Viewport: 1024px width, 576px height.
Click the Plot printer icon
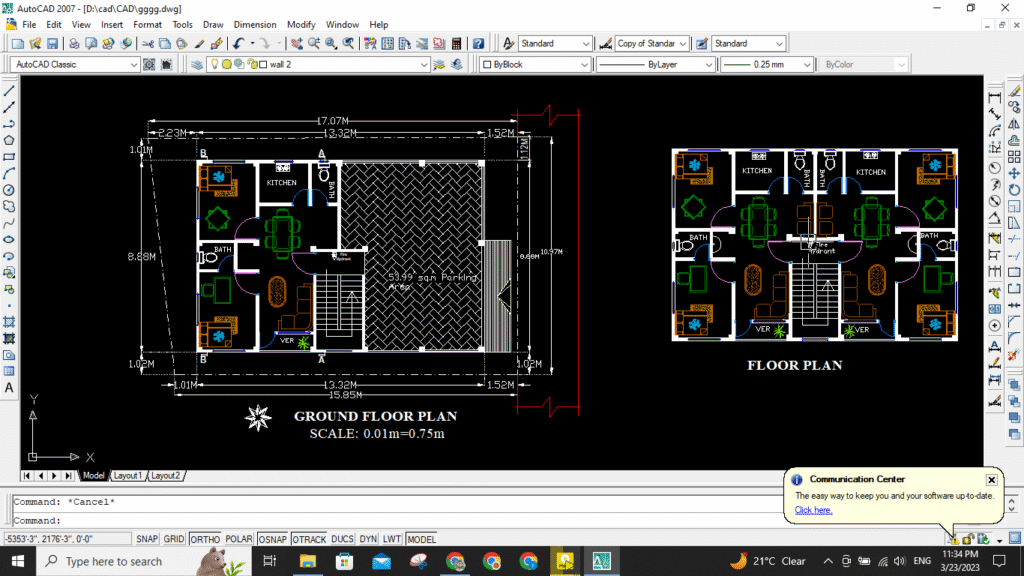click(74, 44)
